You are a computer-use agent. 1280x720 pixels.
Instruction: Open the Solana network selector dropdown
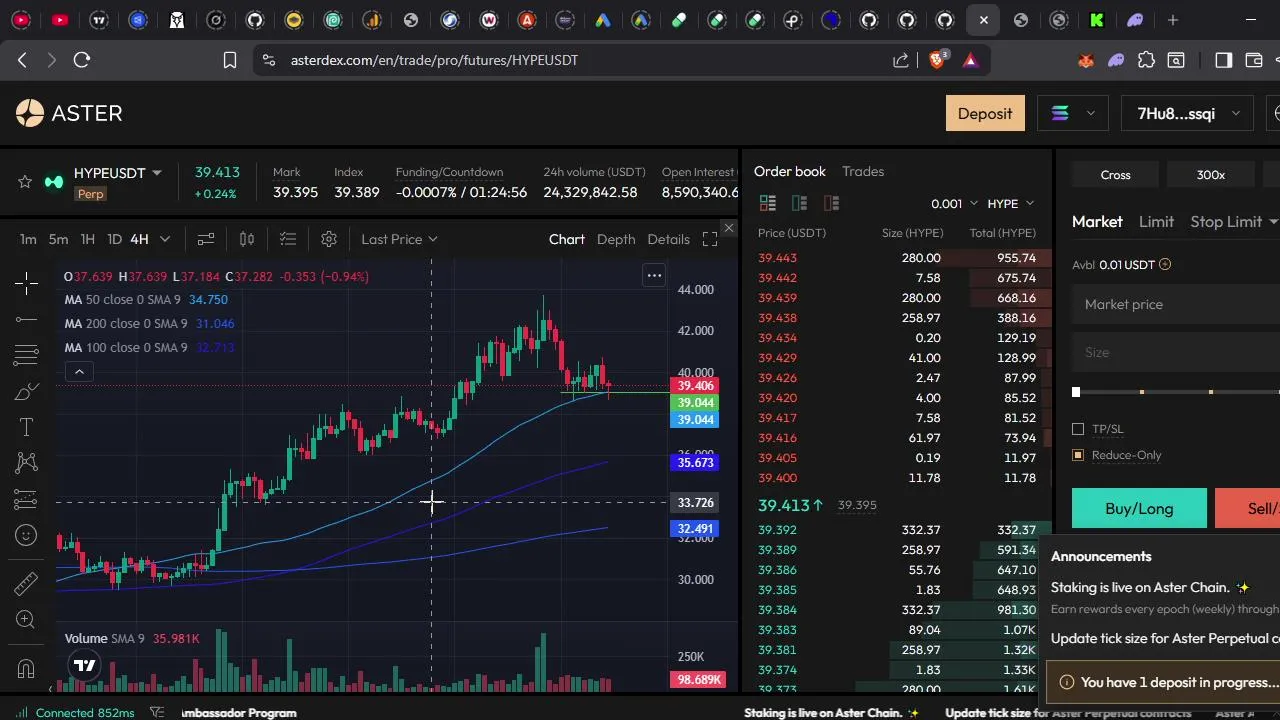pyautogui.click(x=1072, y=114)
